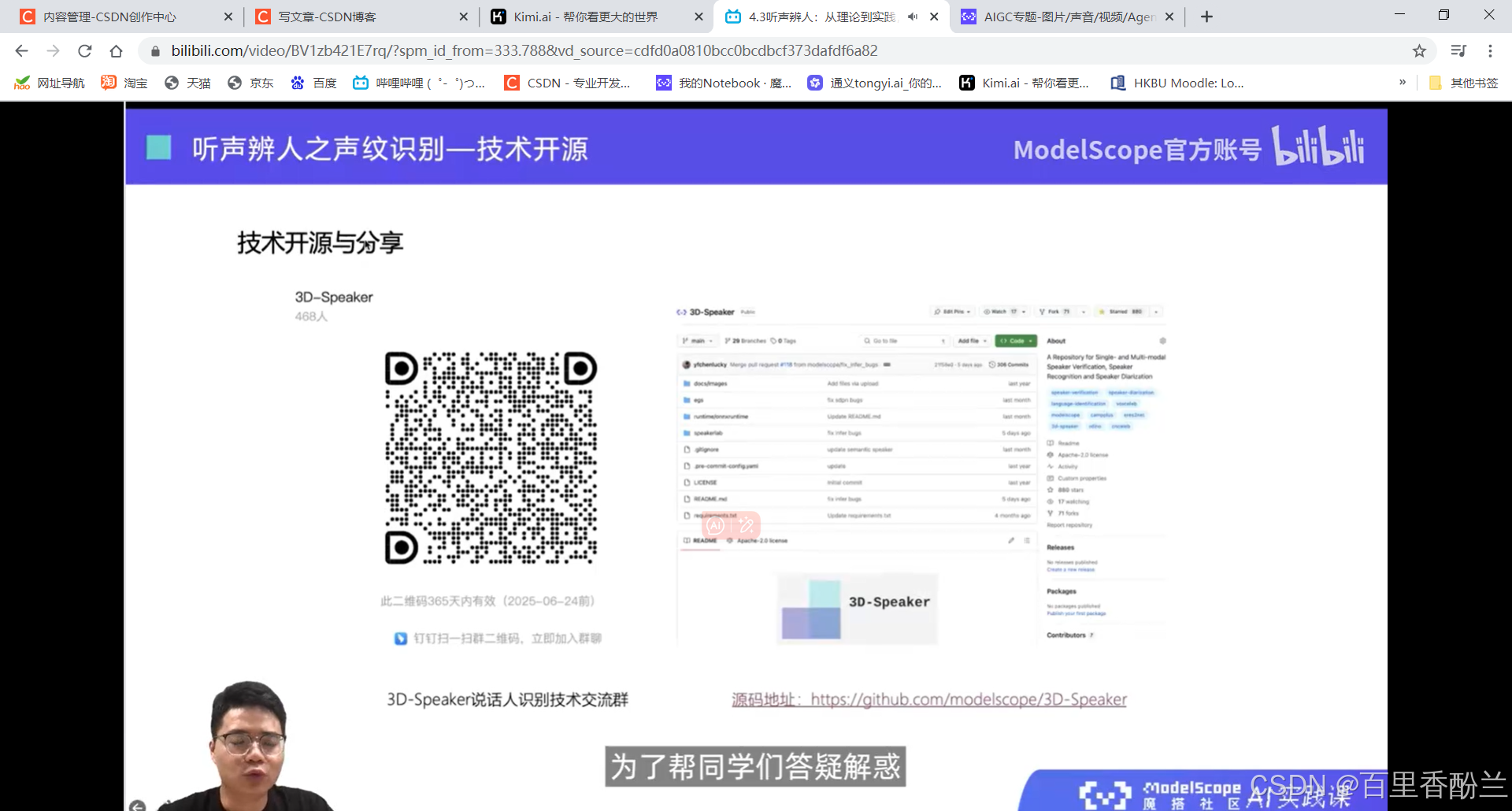Open 网址导航 bookmark
This screenshot has width=1512, height=811.
(50, 83)
